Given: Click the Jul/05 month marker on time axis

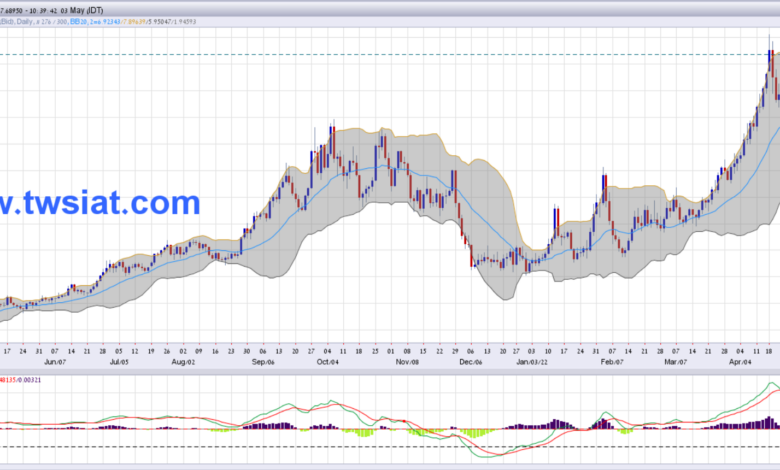Looking at the screenshot, I should [119, 362].
